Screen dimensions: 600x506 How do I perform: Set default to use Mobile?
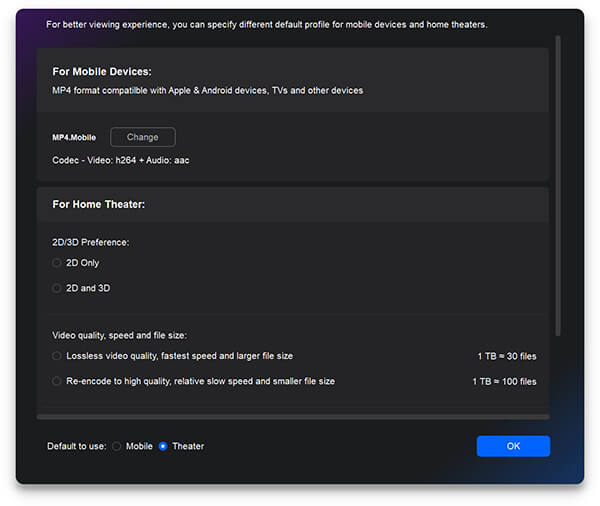click(117, 446)
